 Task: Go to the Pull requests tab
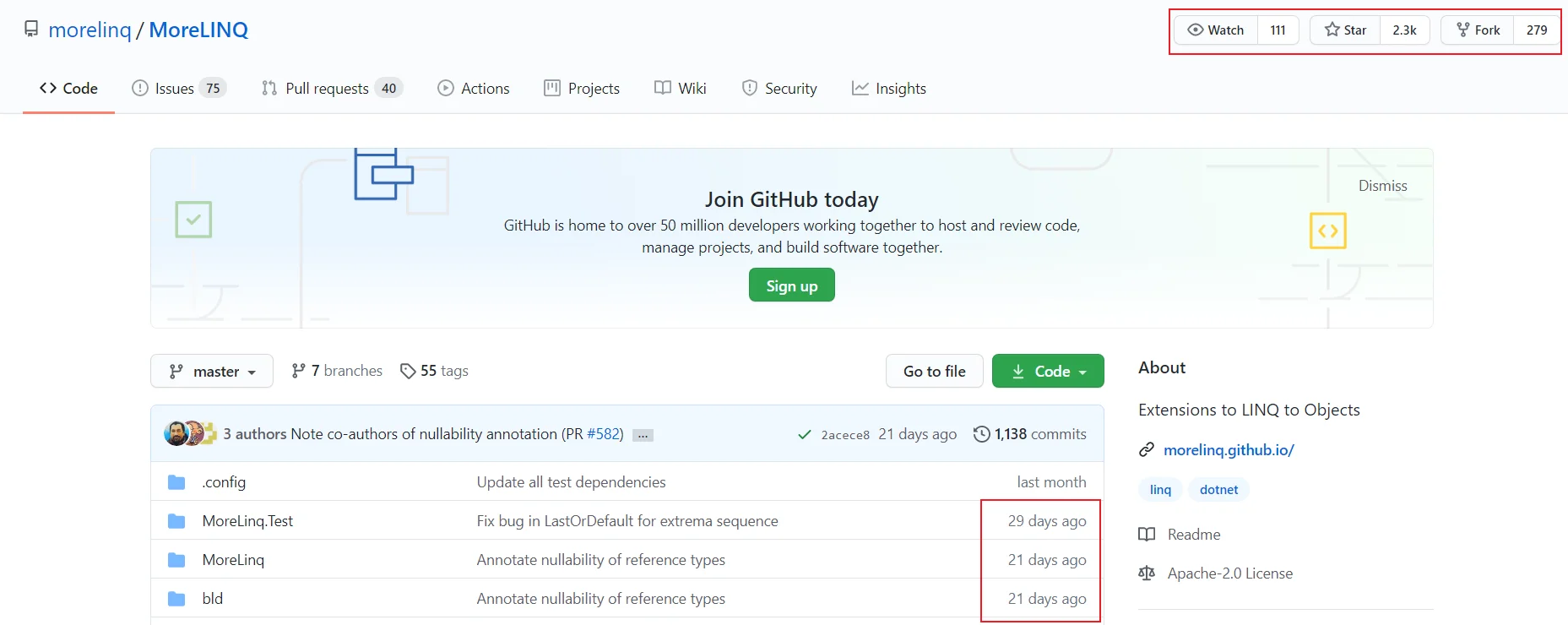pos(332,89)
